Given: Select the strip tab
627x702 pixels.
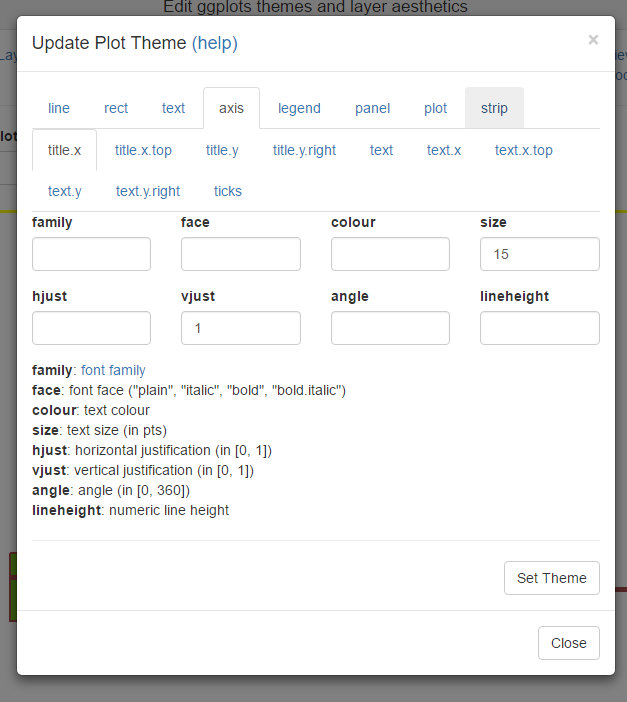Looking at the screenshot, I should 494,108.
